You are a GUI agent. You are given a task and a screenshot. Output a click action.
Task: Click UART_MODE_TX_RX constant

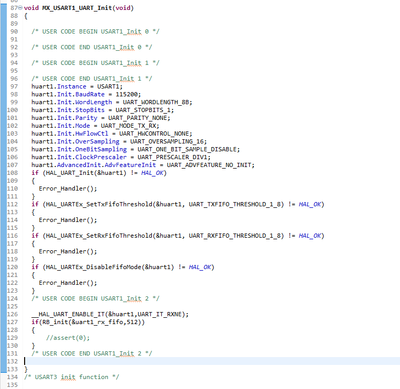pos(129,126)
